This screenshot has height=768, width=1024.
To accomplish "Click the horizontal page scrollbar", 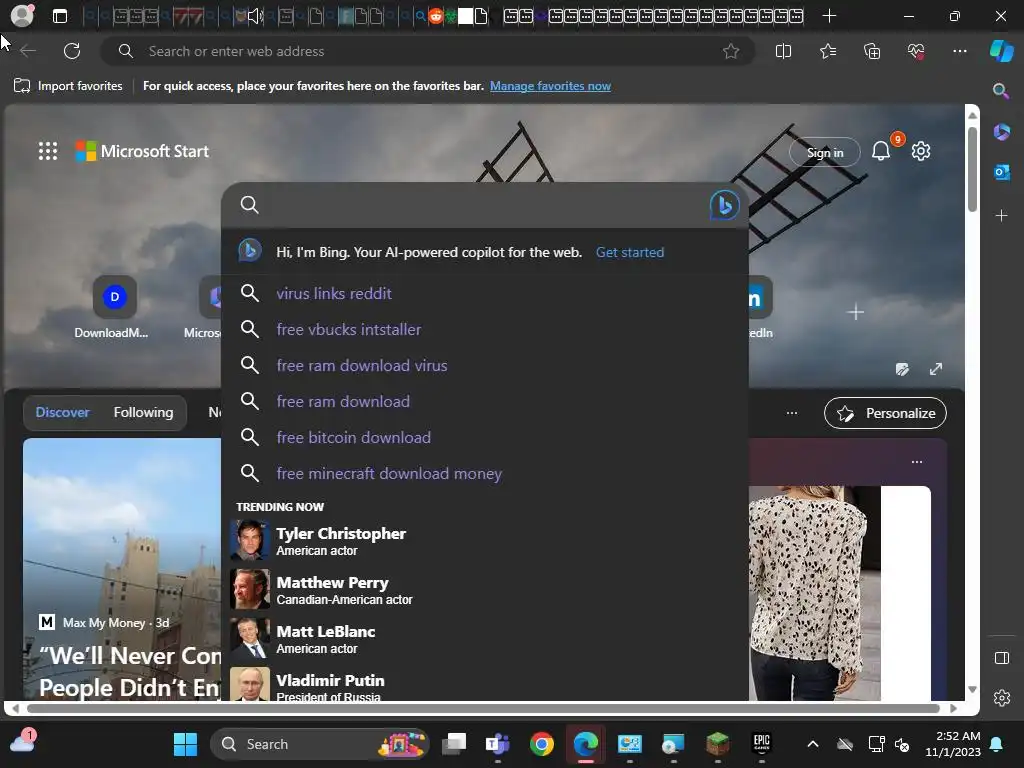I will (483, 708).
